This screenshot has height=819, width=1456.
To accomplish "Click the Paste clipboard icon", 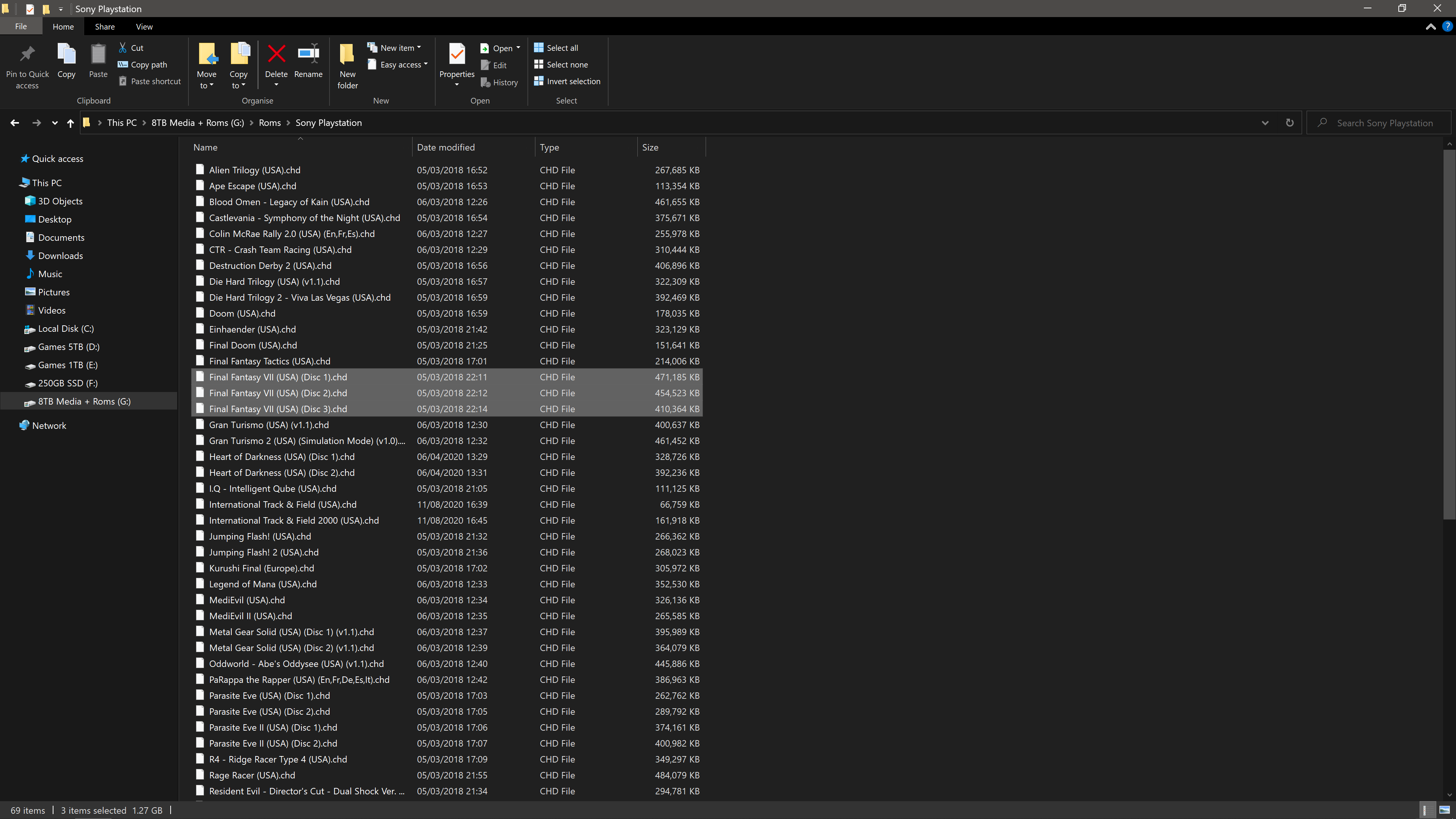I will pos(98,54).
